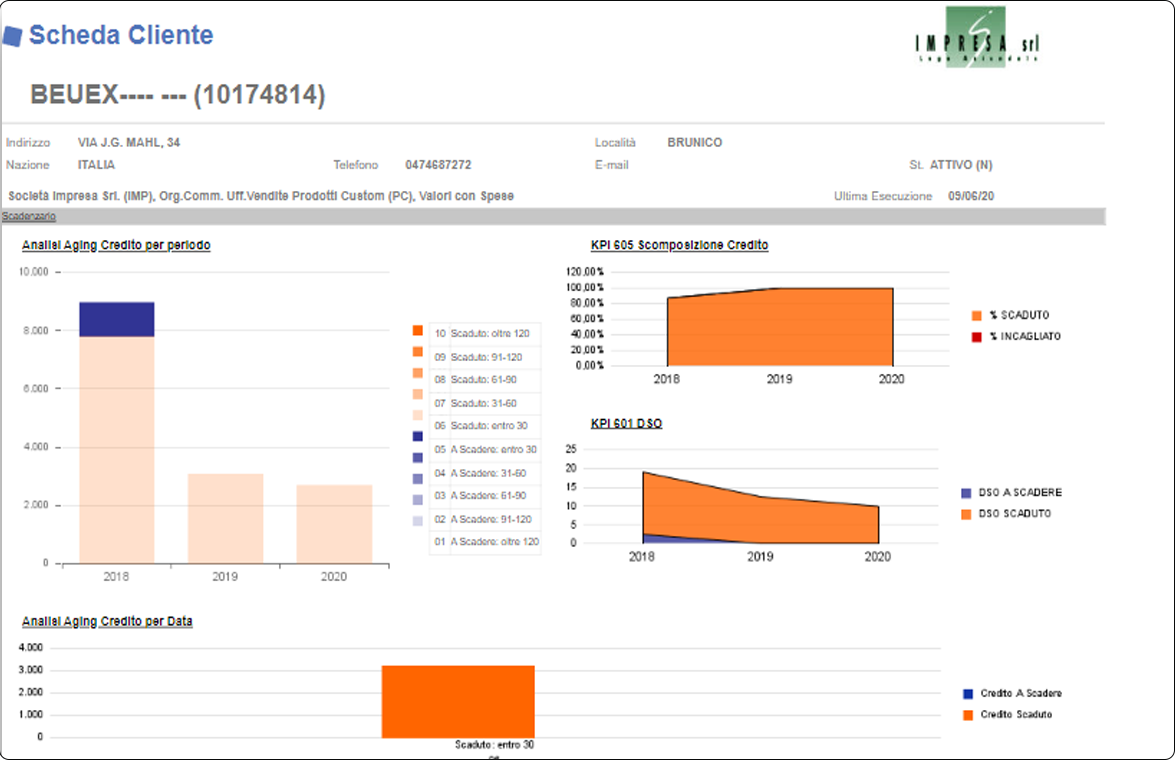Click the 2020 bar in aging chart
This screenshot has height=760, width=1175.
pyautogui.click(x=334, y=524)
